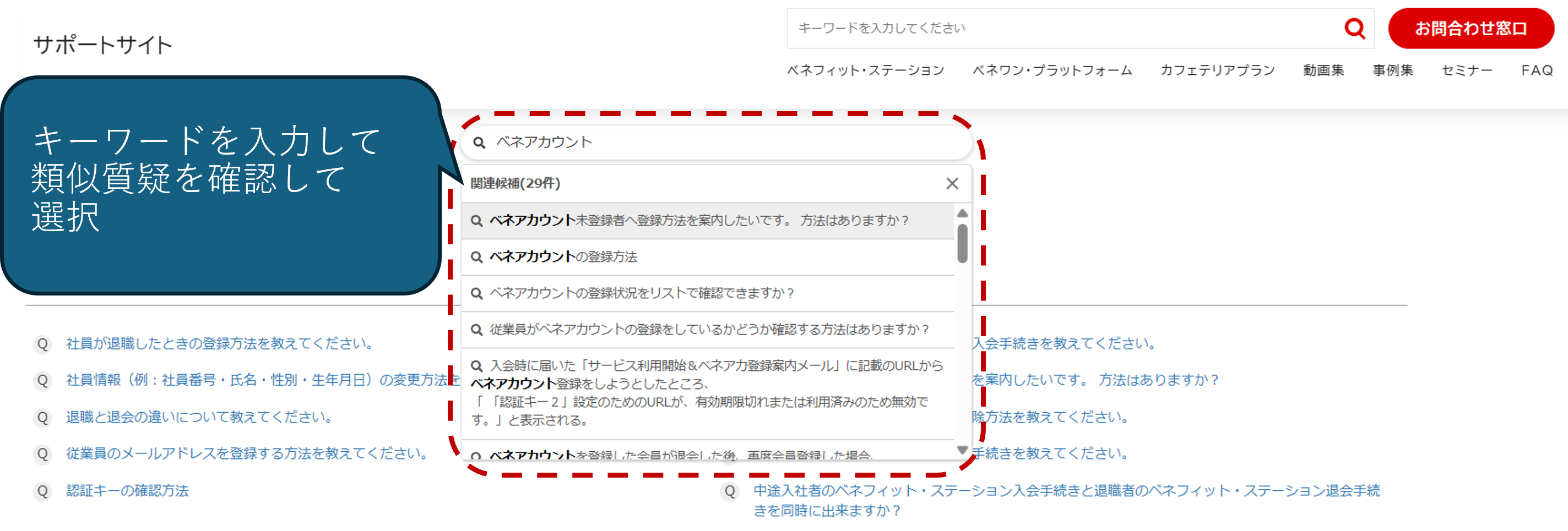This screenshot has width=1568, height=531.
Task: Open the ベネワン・プラットフォーム menu
Action: pyautogui.click(x=1052, y=70)
